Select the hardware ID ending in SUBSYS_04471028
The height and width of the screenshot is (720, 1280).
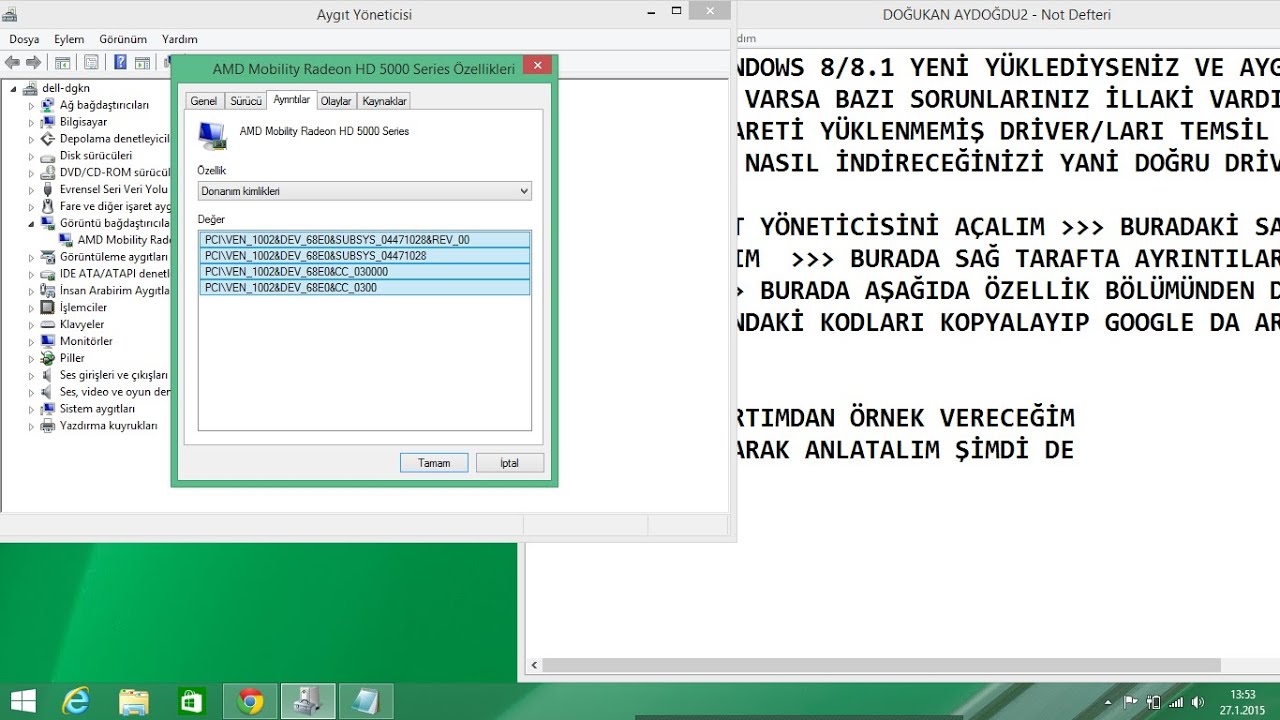pos(365,256)
